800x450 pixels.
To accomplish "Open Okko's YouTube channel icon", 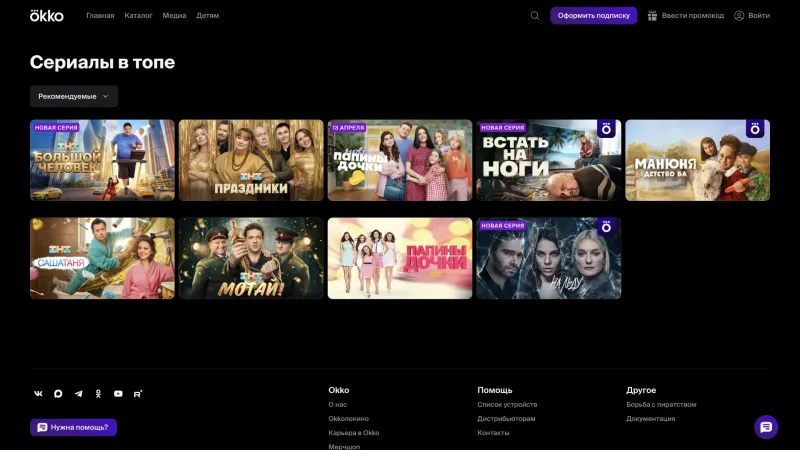I will 118,394.
